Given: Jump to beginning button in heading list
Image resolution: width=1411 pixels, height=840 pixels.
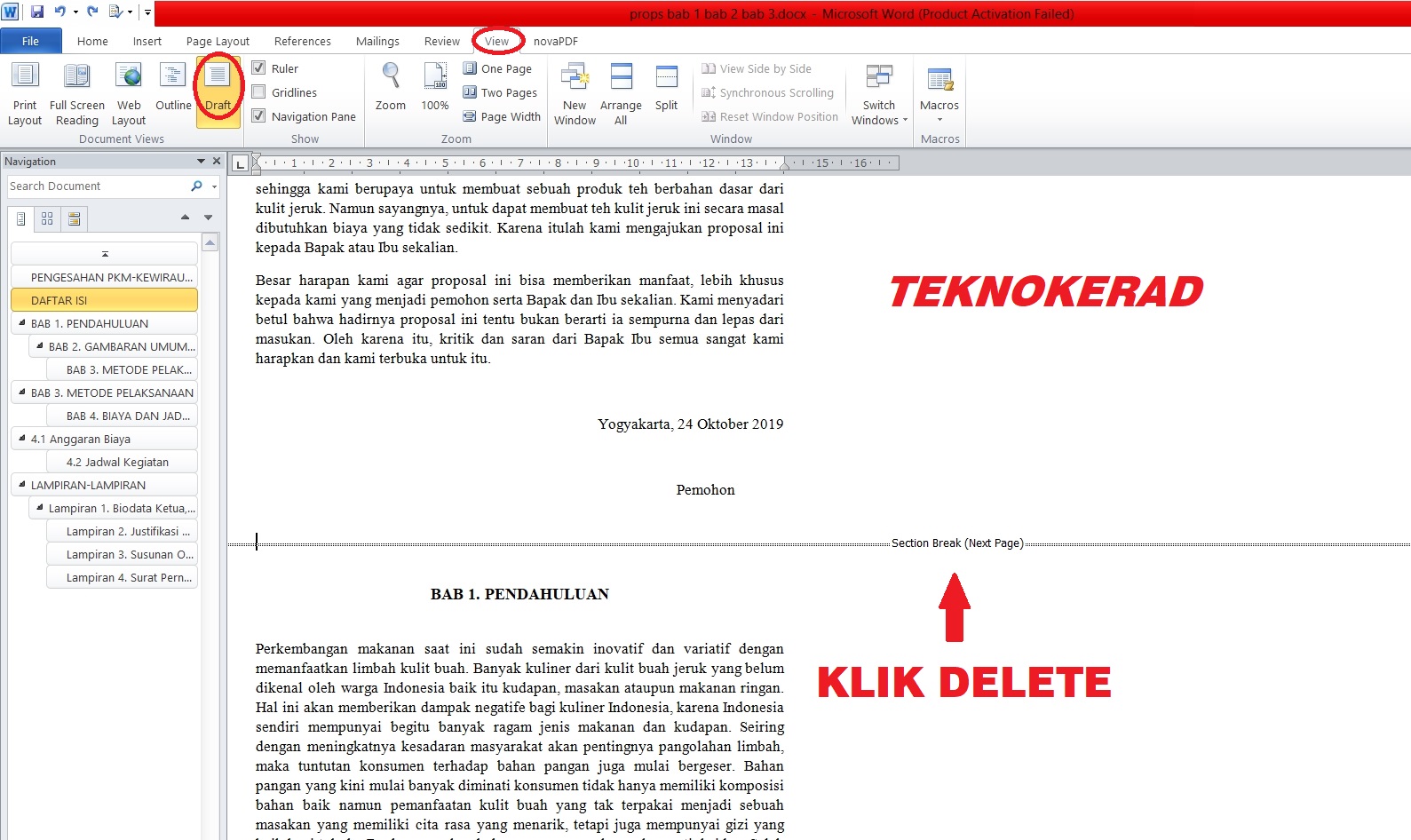Looking at the screenshot, I should 105,254.
